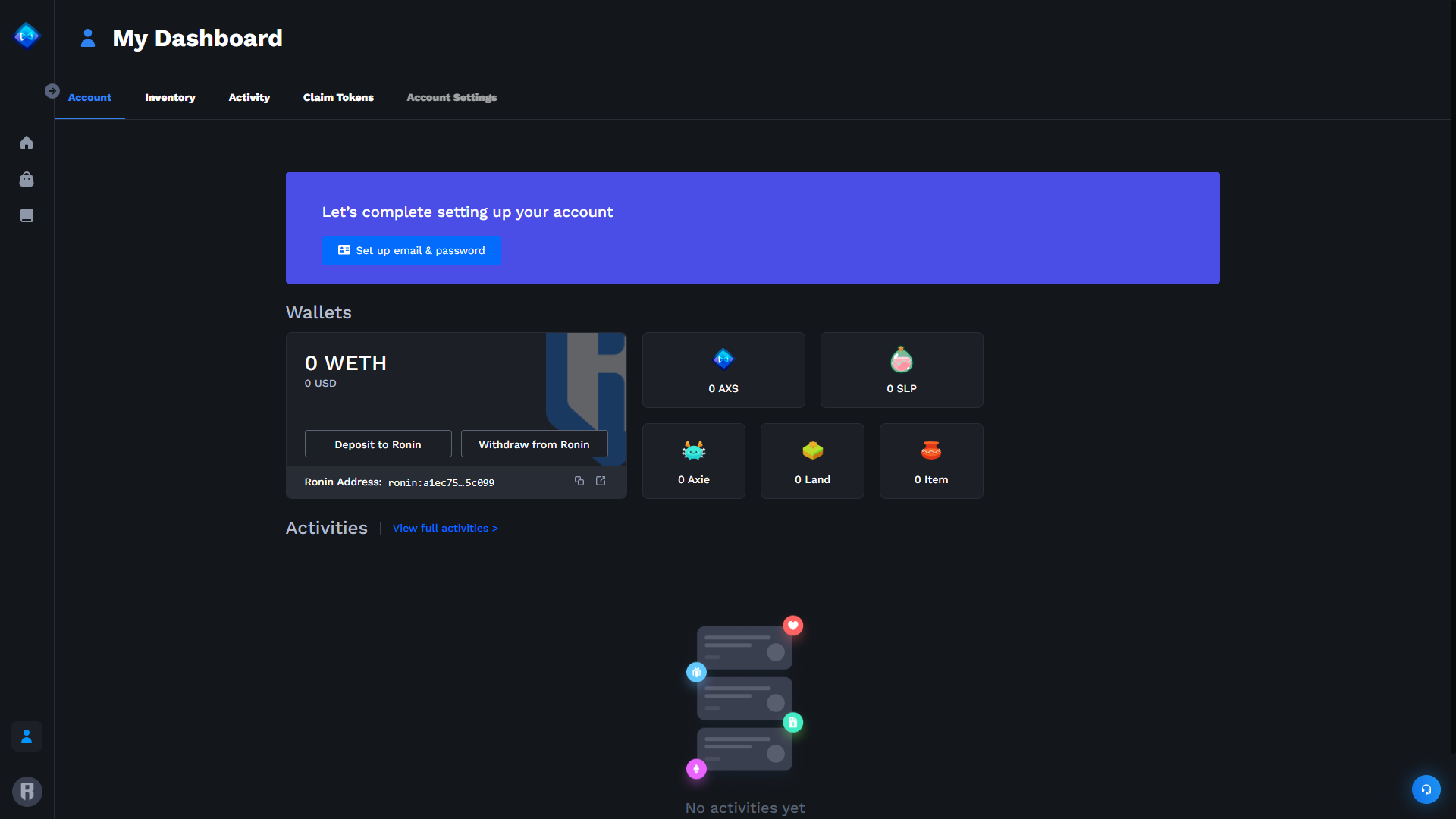The width and height of the screenshot is (1456, 819).
Task: Open the book icon in the sidebar
Action: (x=27, y=215)
